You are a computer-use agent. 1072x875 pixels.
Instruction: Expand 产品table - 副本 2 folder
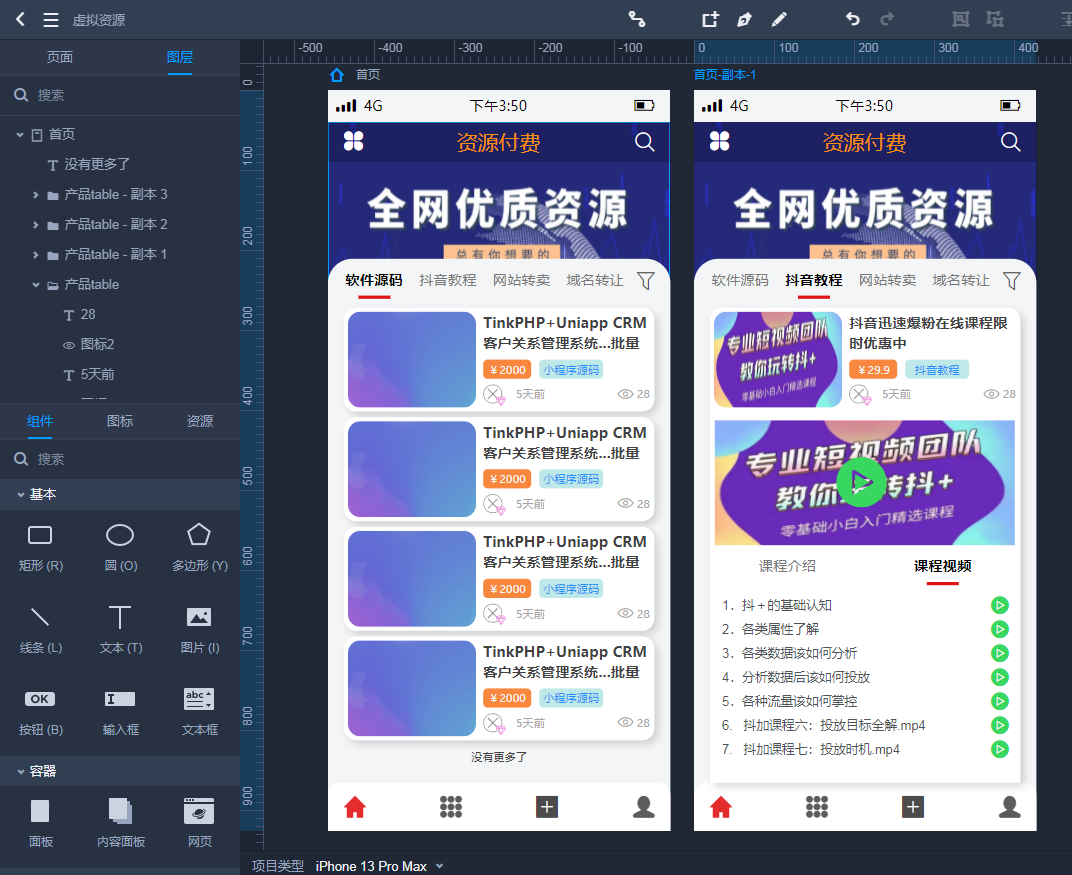click(36, 225)
